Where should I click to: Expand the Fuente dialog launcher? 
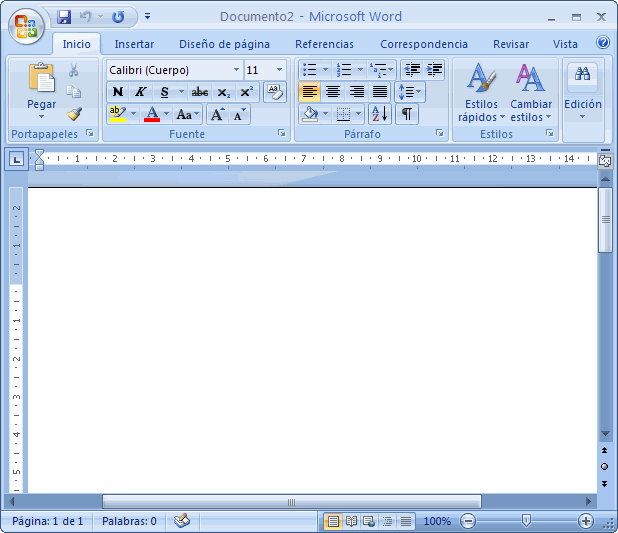pos(281,133)
